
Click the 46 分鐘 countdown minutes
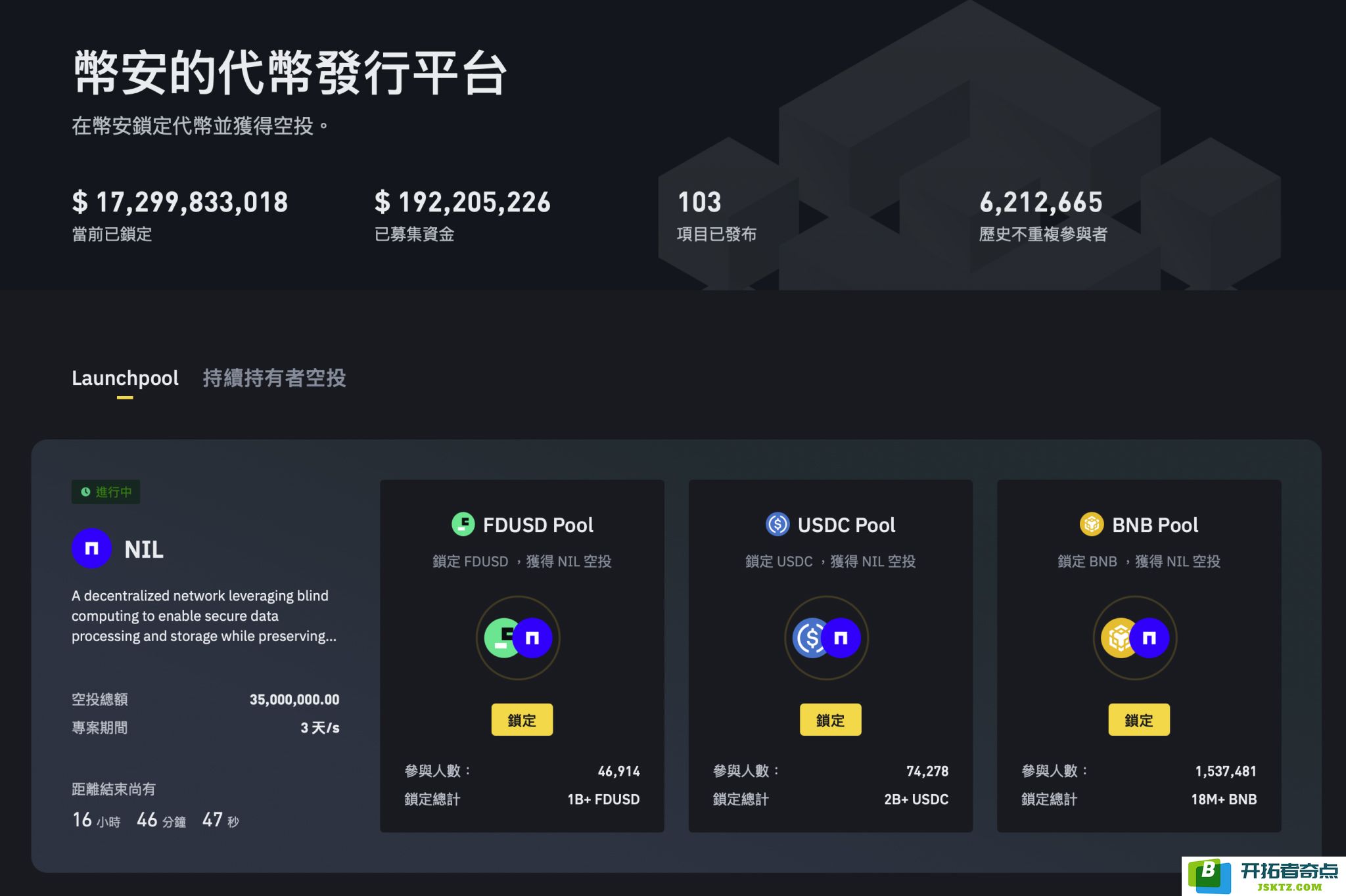click(x=161, y=820)
